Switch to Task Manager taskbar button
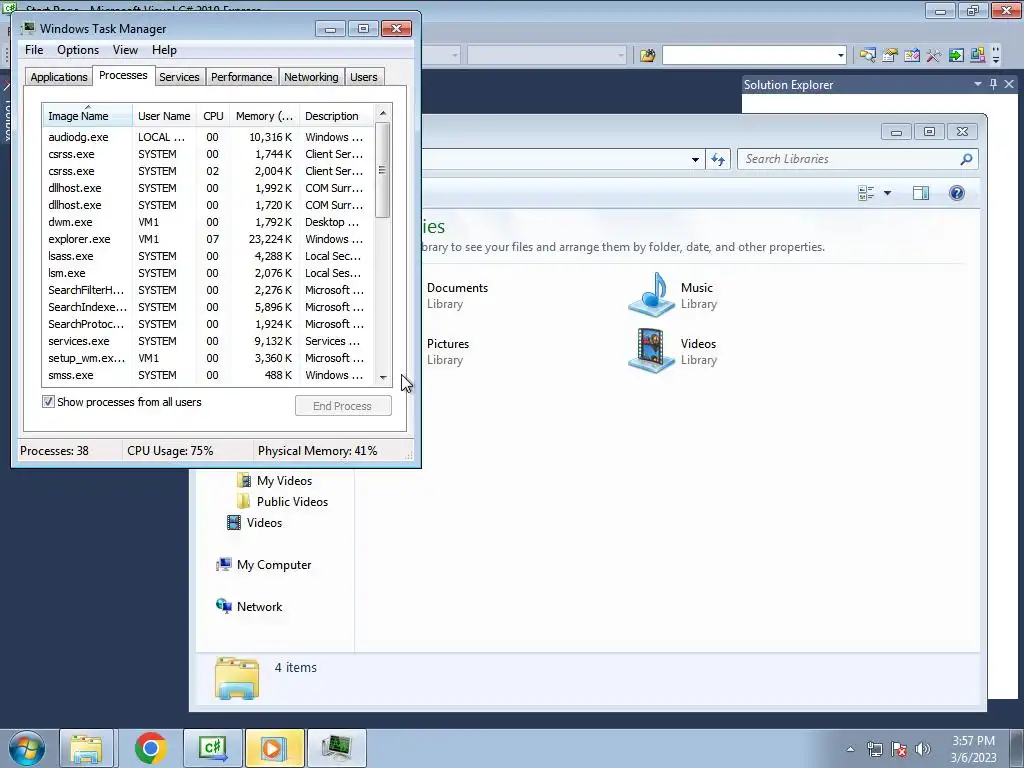This screenshot has width=1024, height=768. (337, 748)
